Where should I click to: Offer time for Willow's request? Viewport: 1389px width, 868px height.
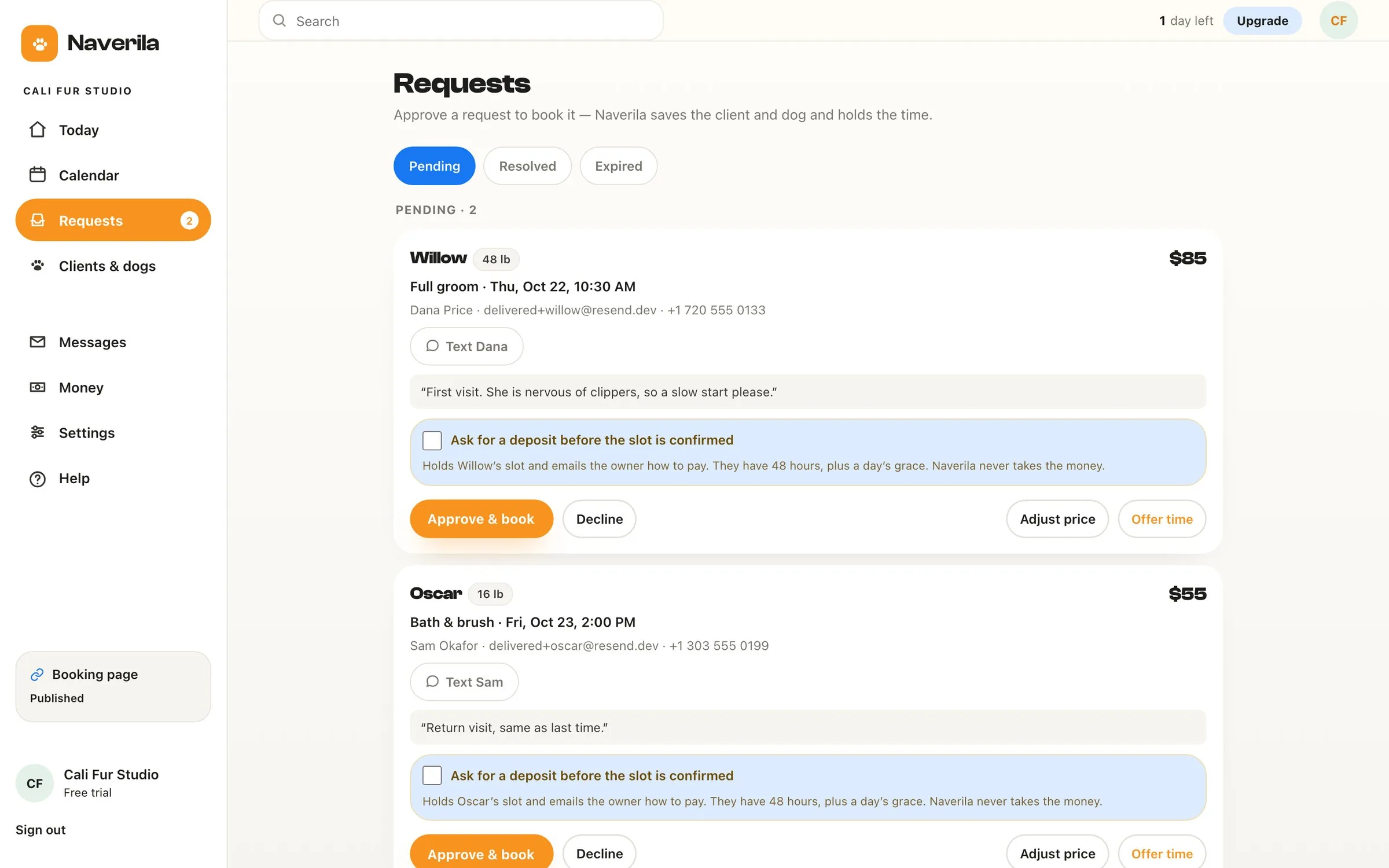(1162, 519)
